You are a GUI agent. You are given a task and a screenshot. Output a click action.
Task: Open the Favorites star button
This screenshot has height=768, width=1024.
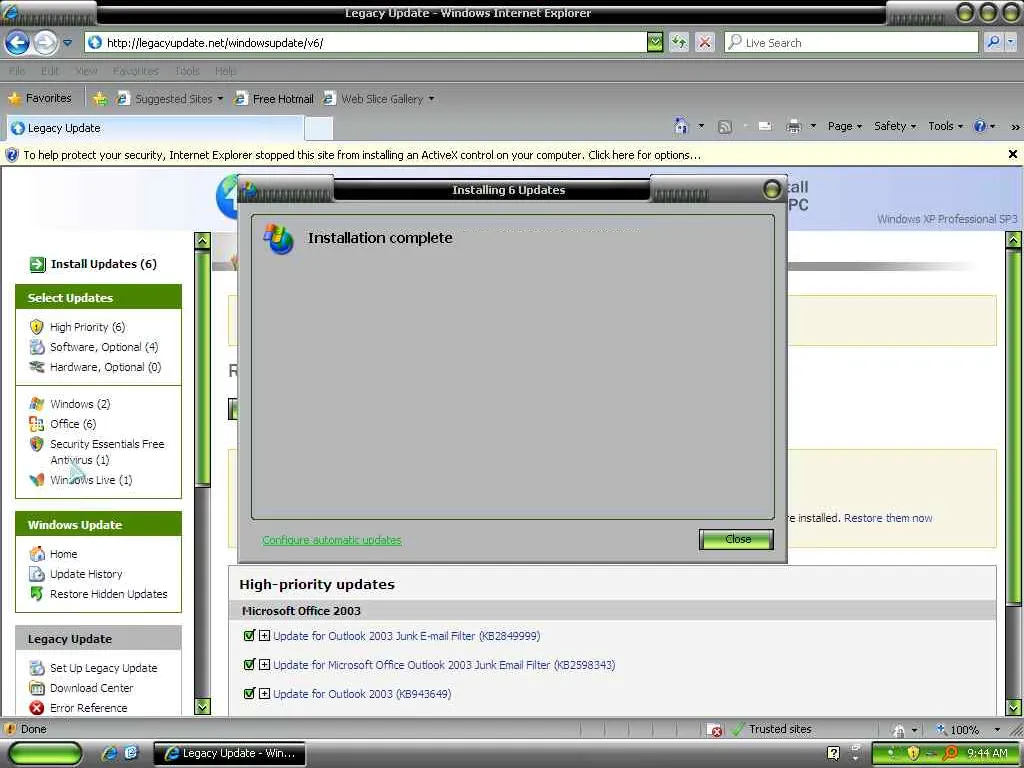[x=39, y=99]
